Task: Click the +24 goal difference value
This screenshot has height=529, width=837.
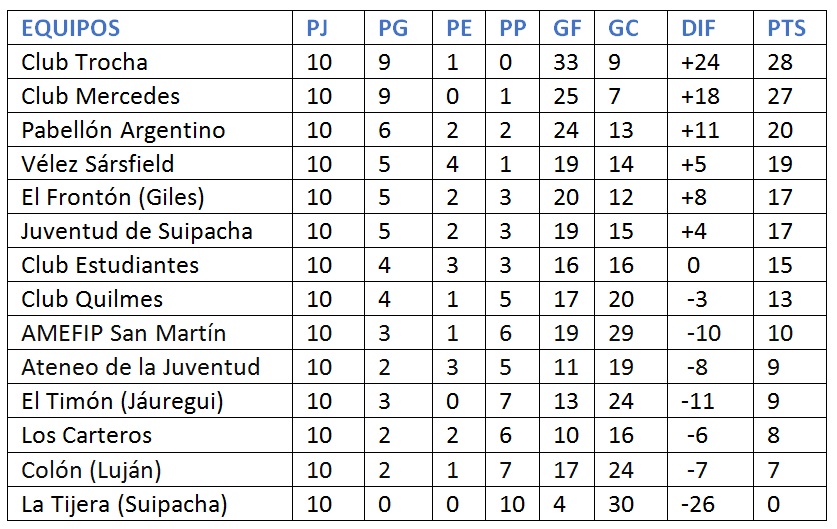Action: coord(700,62)
